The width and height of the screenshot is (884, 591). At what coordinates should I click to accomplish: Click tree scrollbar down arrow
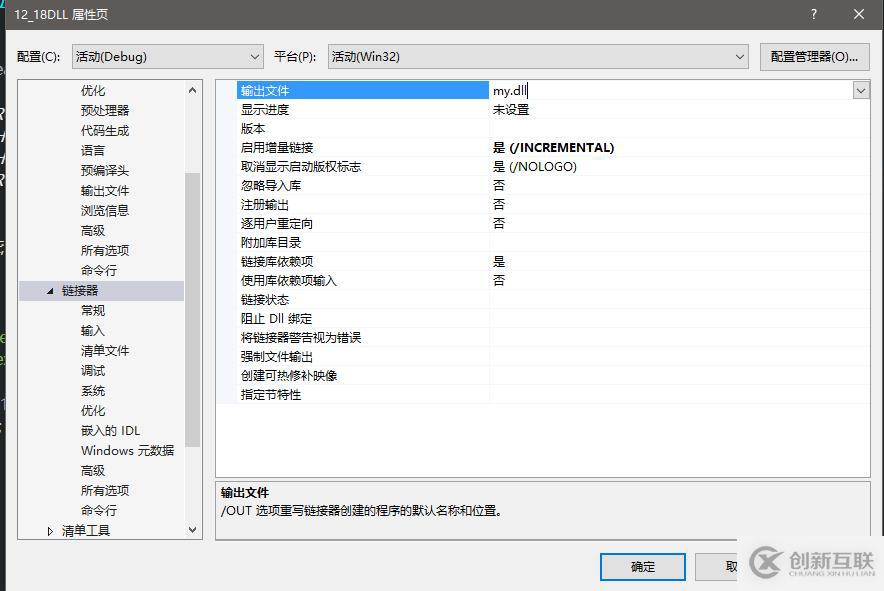(x=192, y=530)
